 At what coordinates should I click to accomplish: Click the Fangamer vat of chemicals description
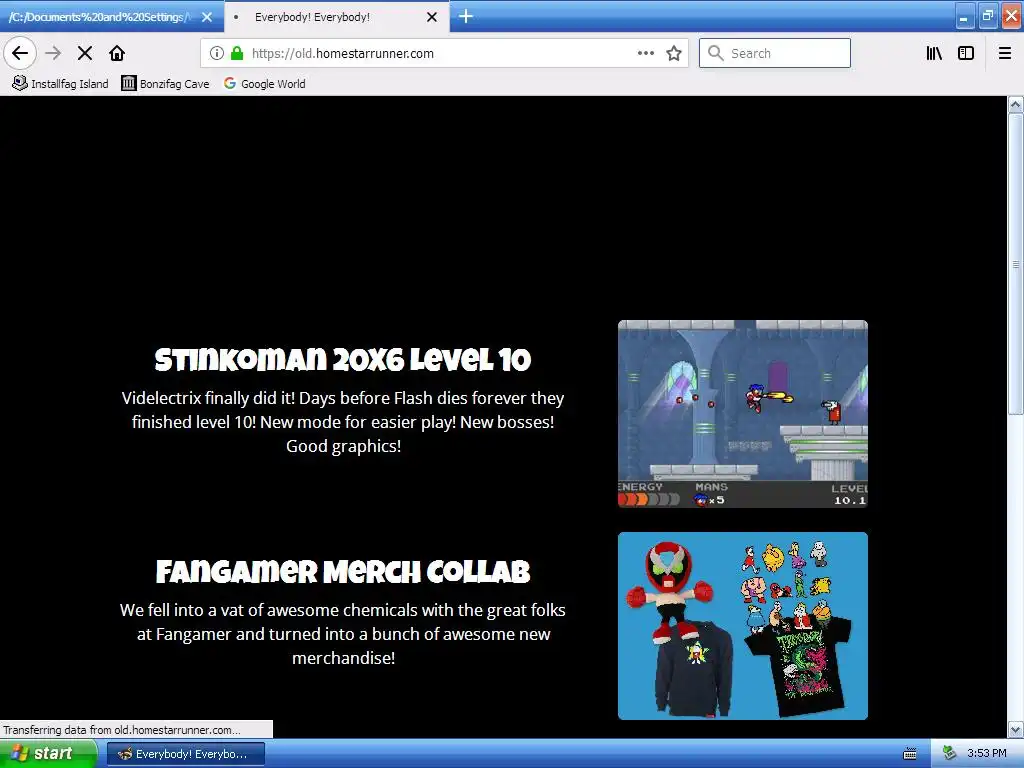pos(343,634)
